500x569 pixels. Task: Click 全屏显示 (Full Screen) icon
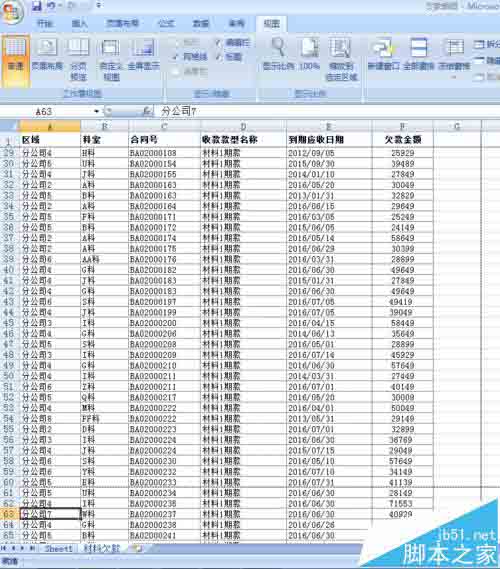pos(143,55)
